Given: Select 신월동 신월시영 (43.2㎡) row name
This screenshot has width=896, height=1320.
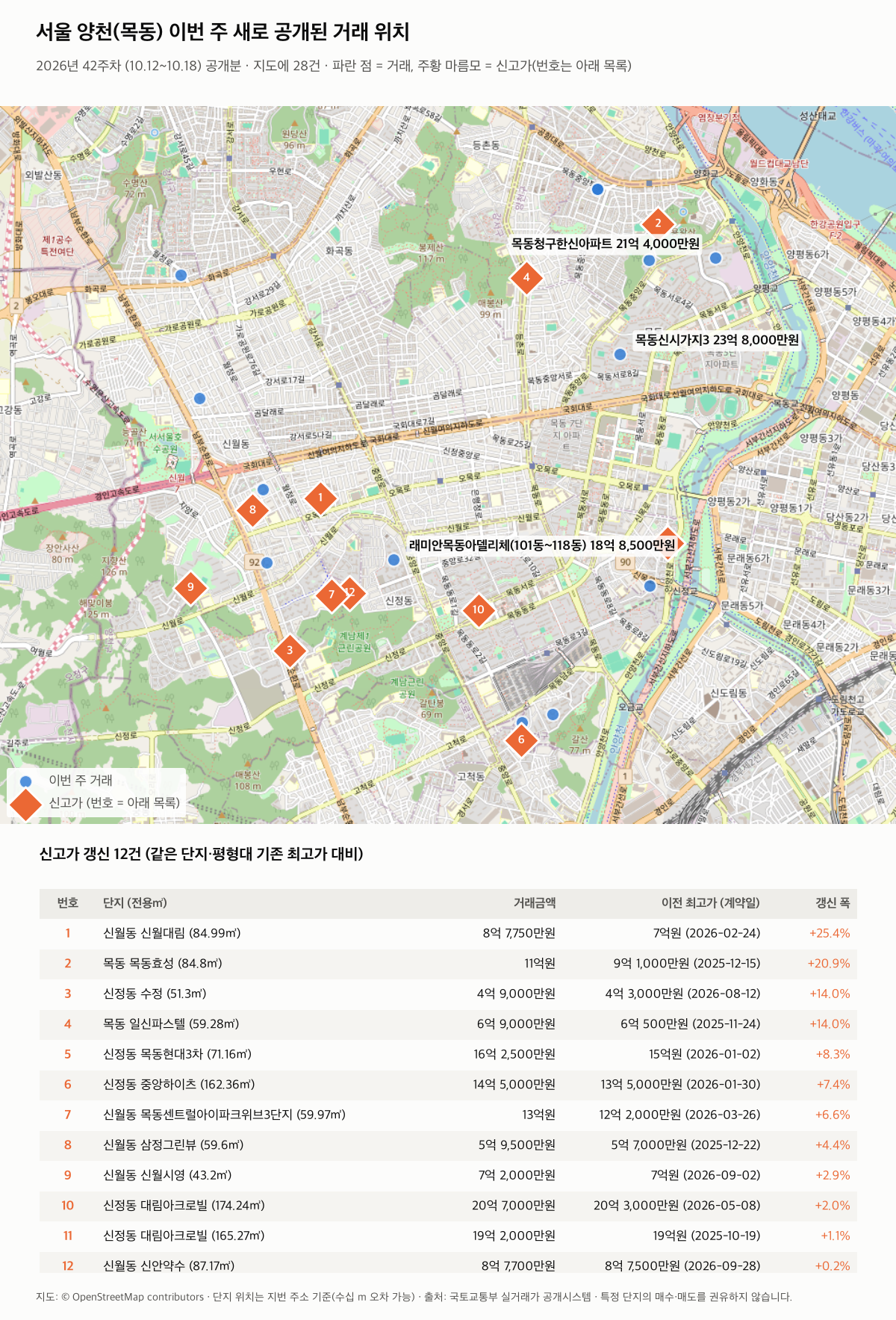Looking at the screenshot, I should pos(167,1176).
